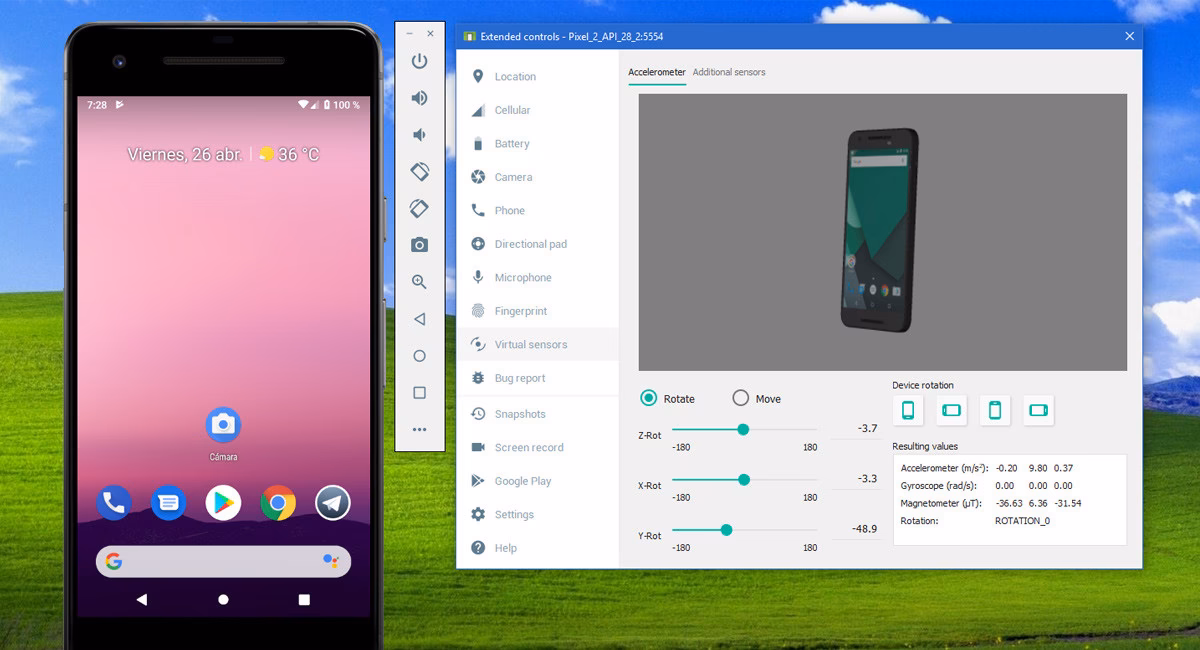The width and height of the screenshot is (1200, 650).
Task: Tap the Google search bar on phone
Action: click(223, 561)
